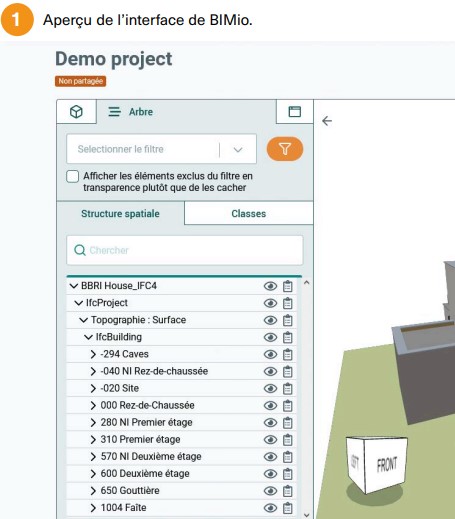455x519 pixels.
Task: Select the 000 Rez-de-Chaussée tree row
Action: coord(182,405)
